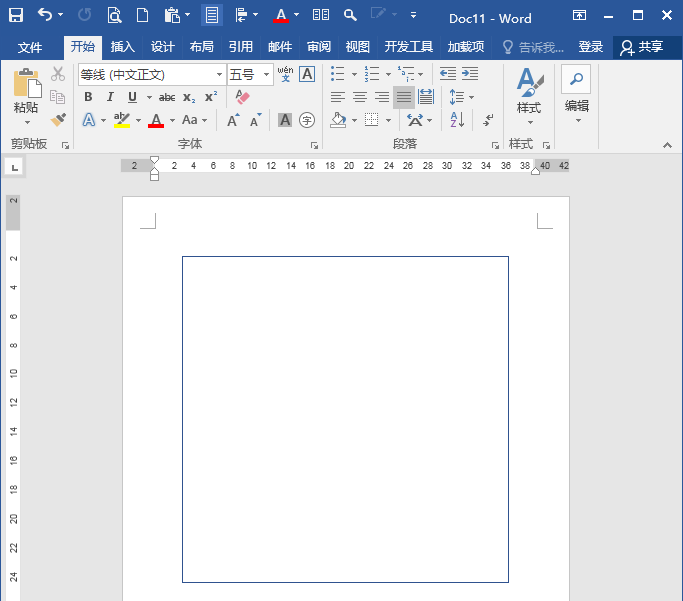Image resolution: width=683 pixels, height=601 pixels.
Task: Open the 样式 styles gallery button
Action: coord(529,96)
